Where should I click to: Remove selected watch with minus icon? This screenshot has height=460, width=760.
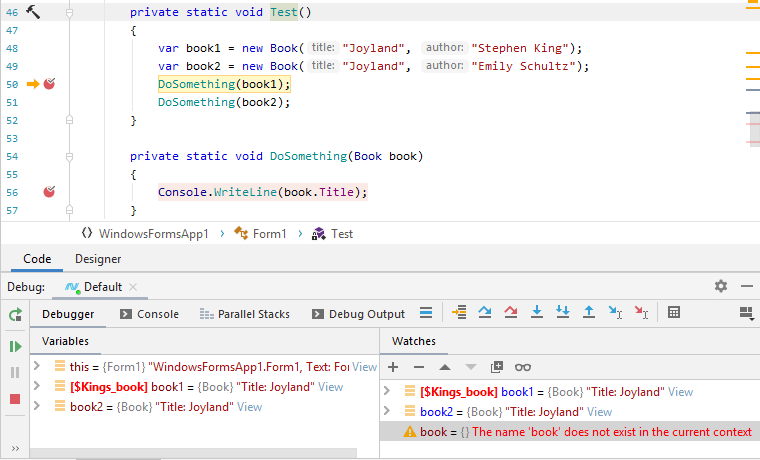(419, 367)
